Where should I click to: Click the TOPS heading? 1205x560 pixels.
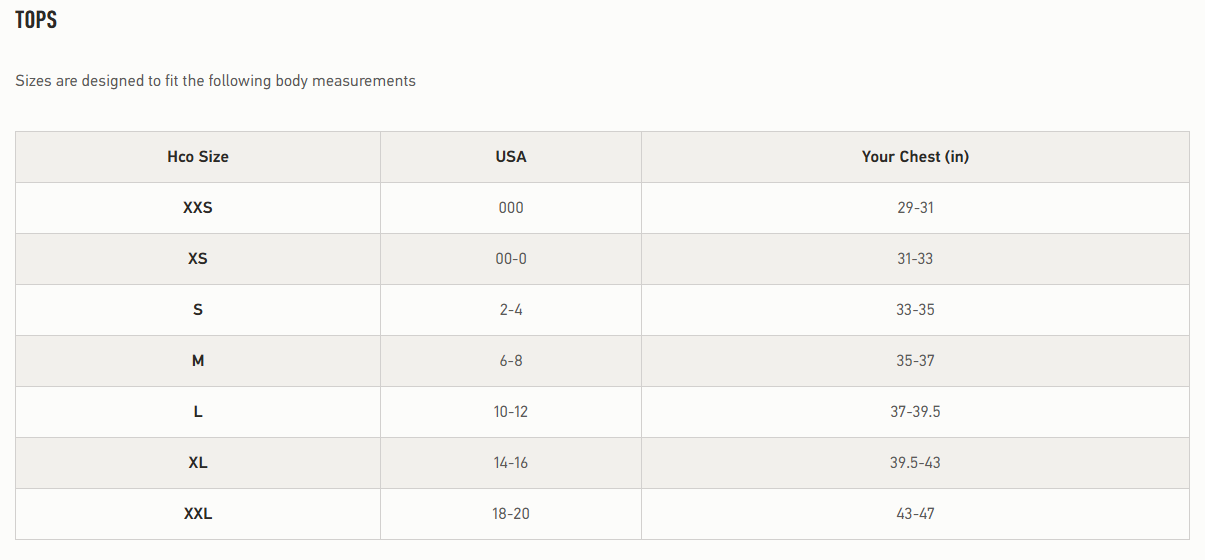coord(36,20)
